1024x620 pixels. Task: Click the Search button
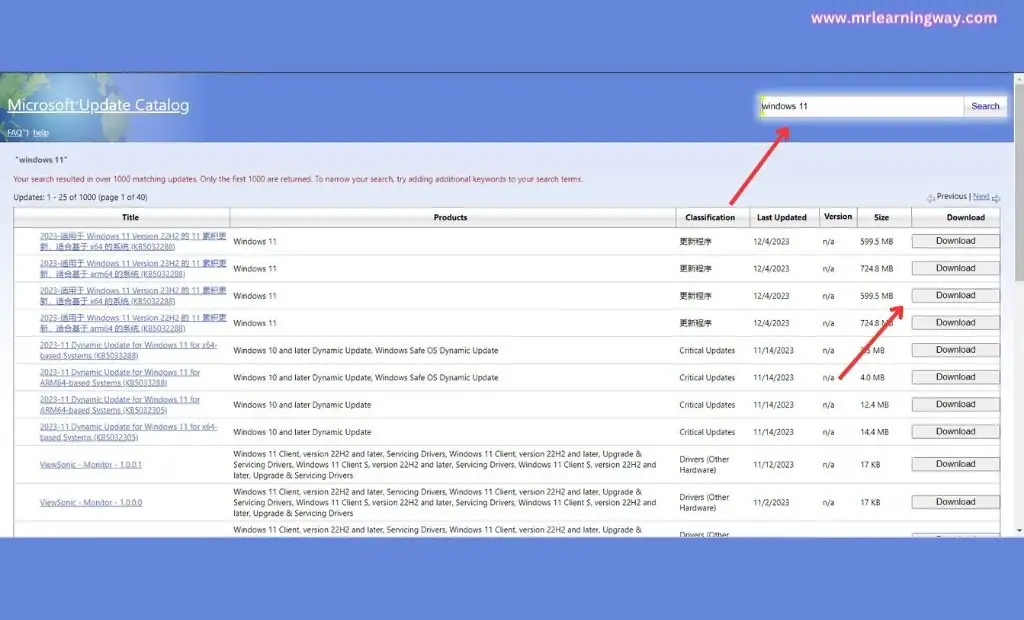(985, 105)
